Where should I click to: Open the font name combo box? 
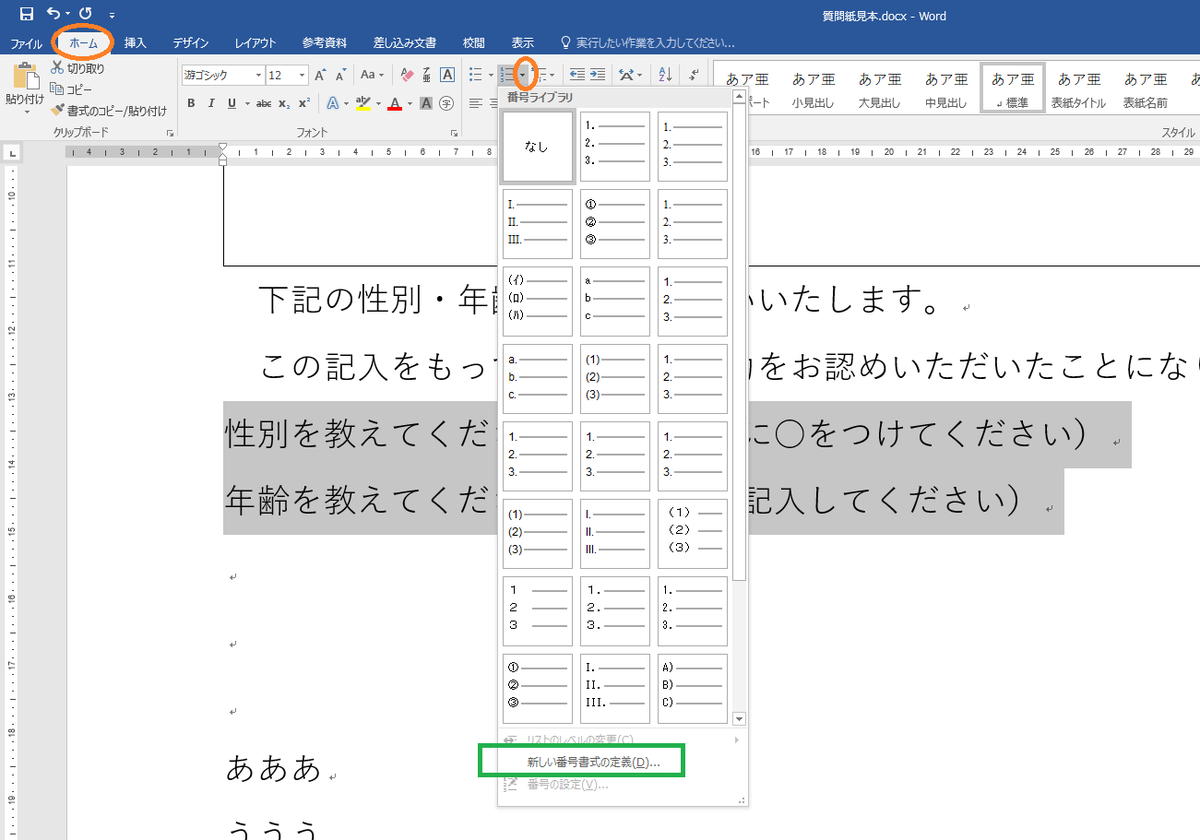pos(223,75)
